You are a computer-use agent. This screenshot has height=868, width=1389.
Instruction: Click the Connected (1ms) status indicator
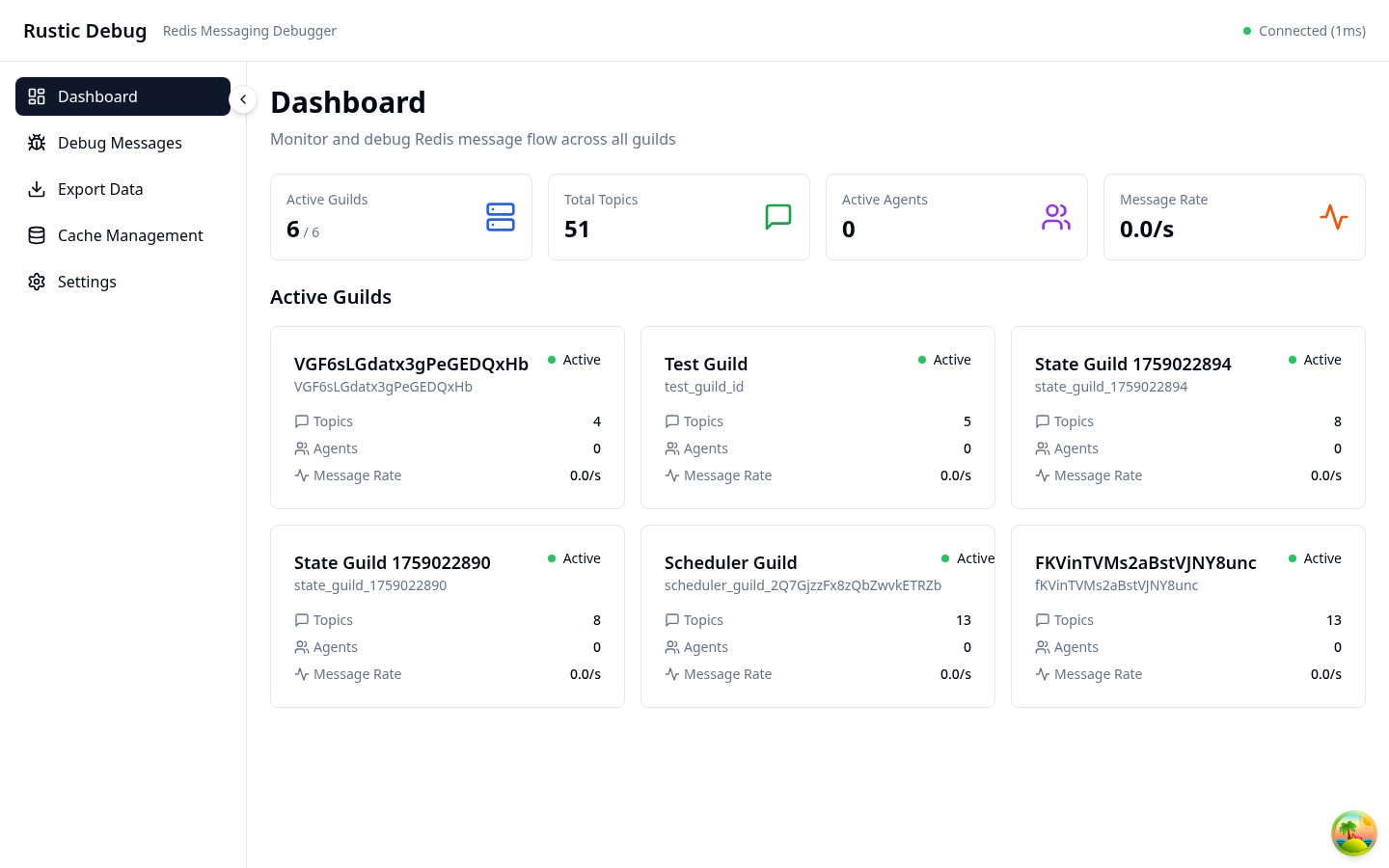point(1304,31)
